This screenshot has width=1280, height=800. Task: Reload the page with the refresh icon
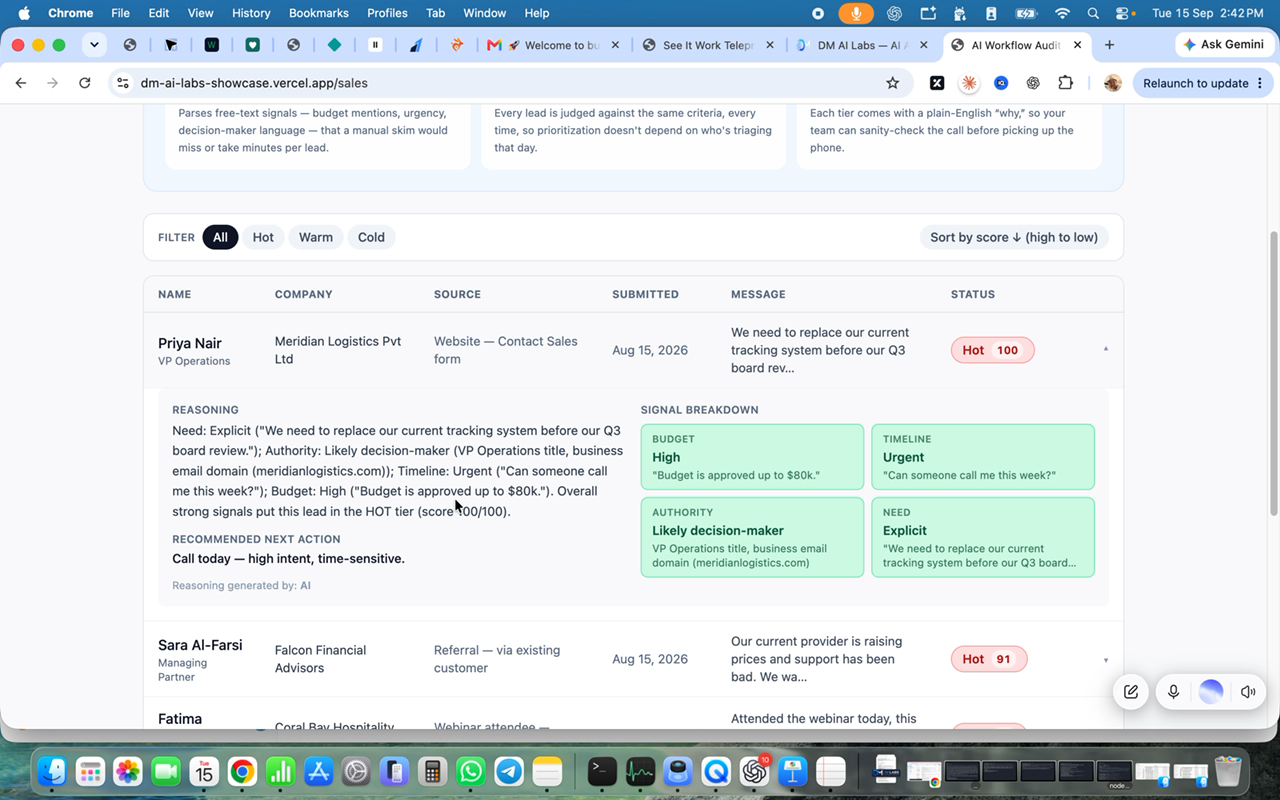85,83
